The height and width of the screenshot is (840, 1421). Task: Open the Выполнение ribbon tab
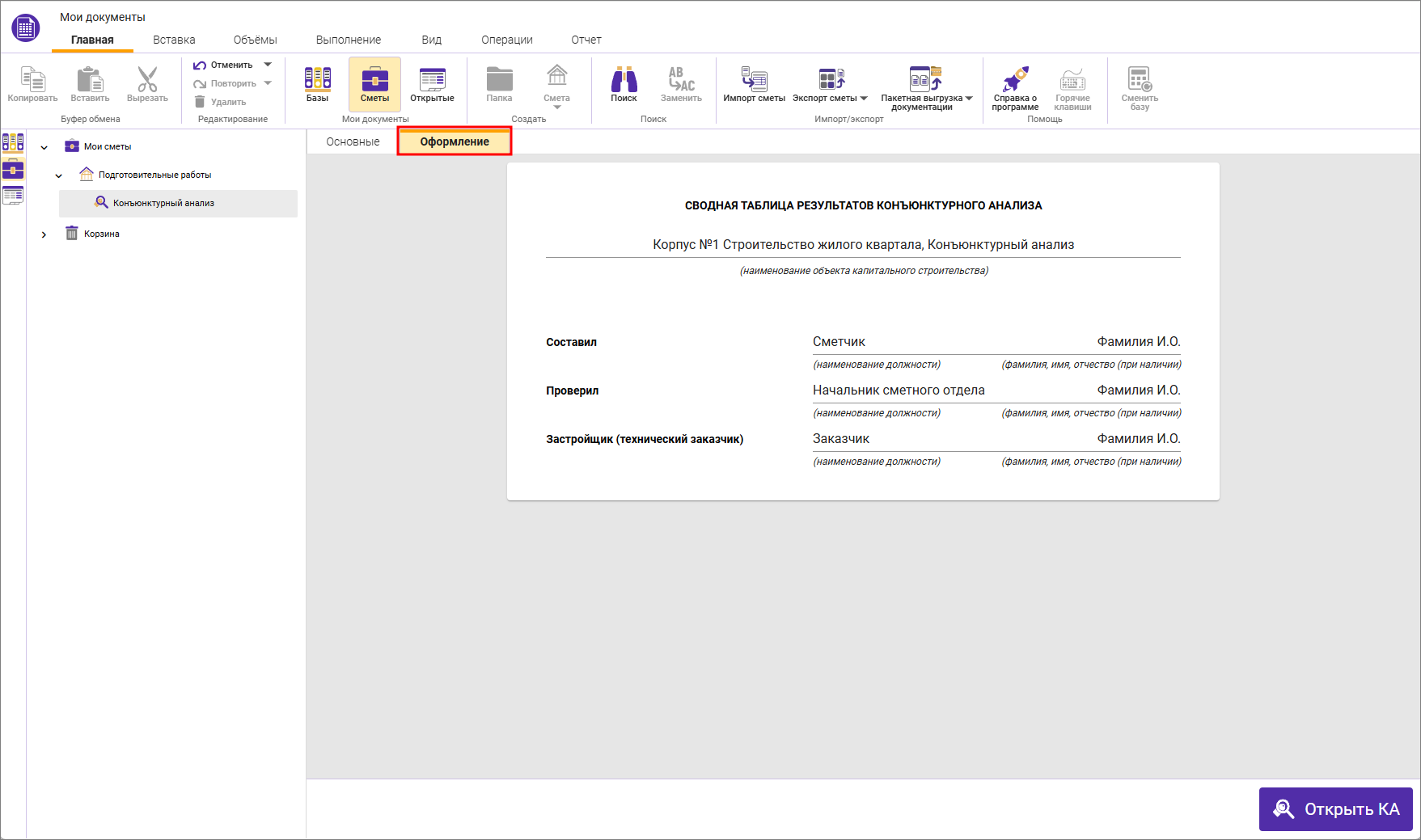pyautogui.click(x=348, y=40)
